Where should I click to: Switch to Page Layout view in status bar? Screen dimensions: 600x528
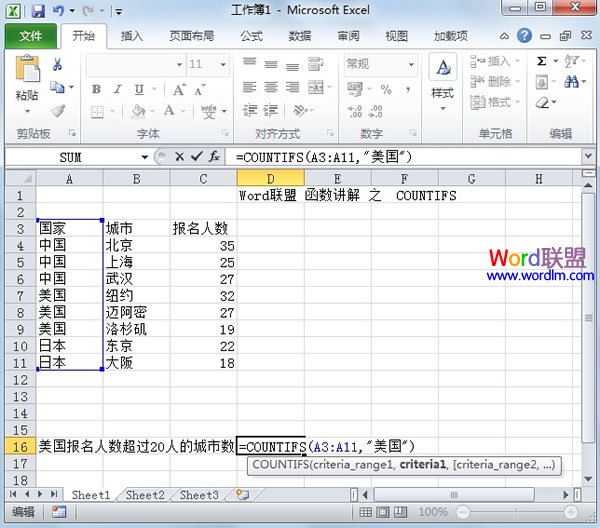pyautogui.click(x=383, y=511)
